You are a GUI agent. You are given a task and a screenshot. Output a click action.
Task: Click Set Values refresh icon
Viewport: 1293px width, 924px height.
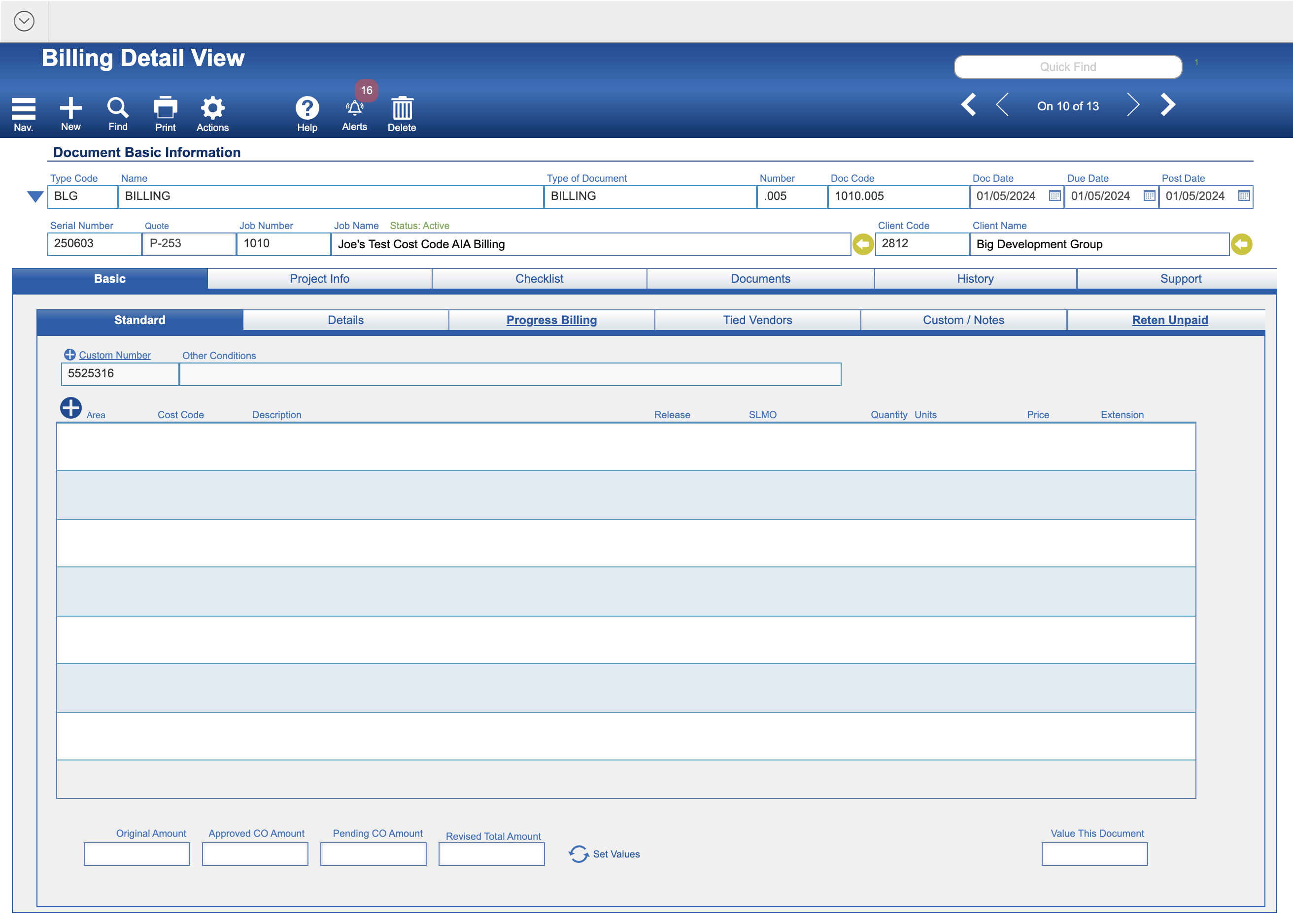578,854
